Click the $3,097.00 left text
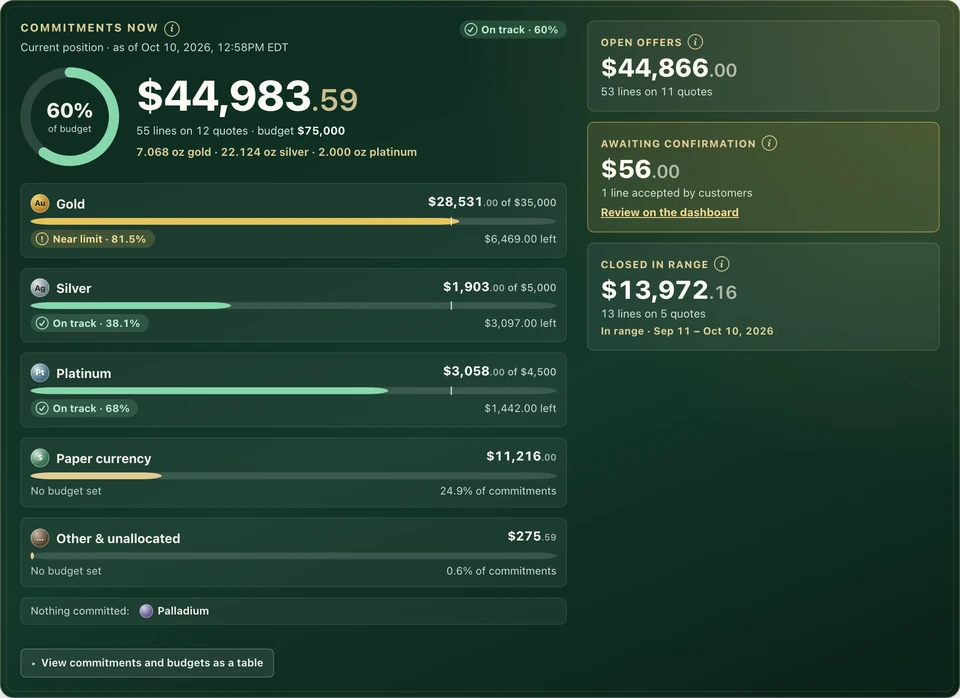Screen dimensions: 960x698 coord(520,323)
